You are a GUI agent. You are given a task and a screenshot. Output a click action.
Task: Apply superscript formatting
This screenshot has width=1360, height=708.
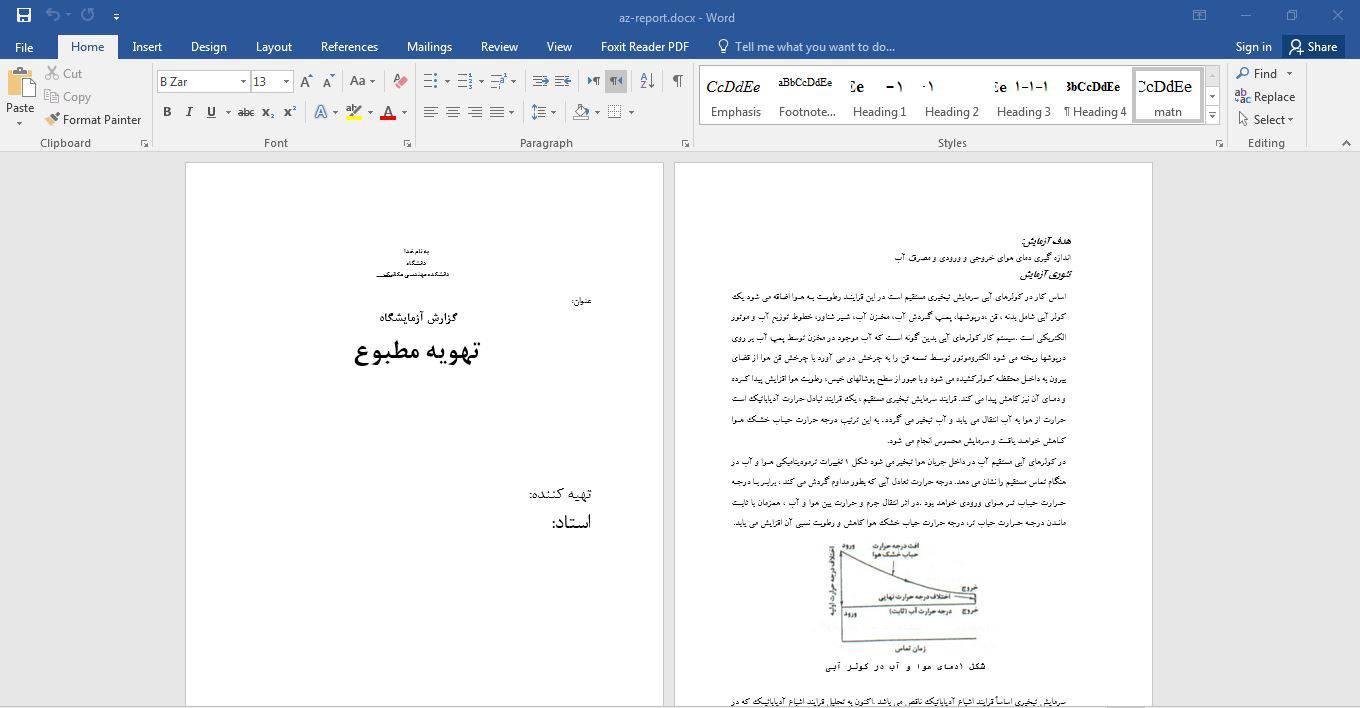(290, 112)
